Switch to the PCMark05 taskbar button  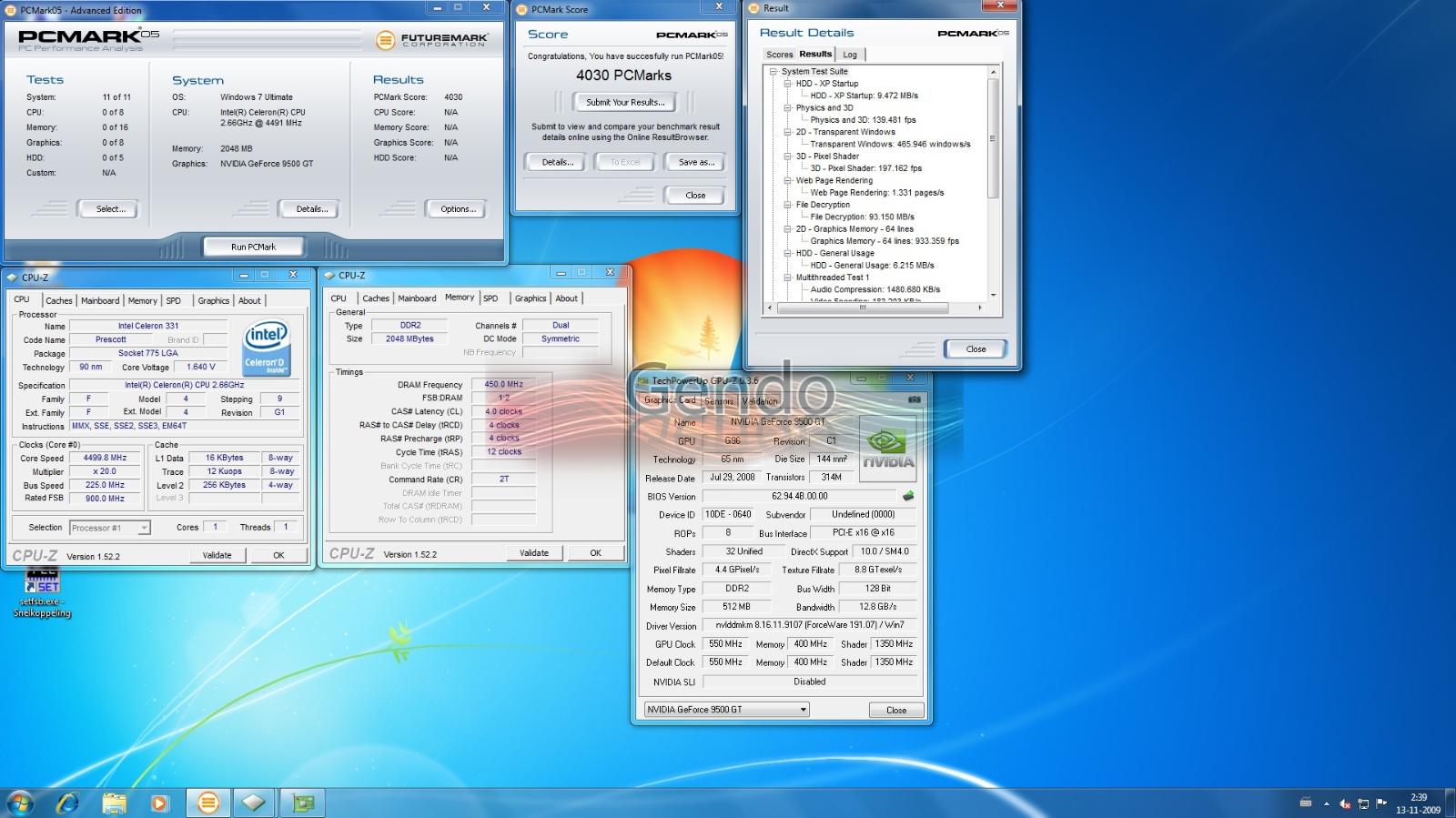coord(208,803)
